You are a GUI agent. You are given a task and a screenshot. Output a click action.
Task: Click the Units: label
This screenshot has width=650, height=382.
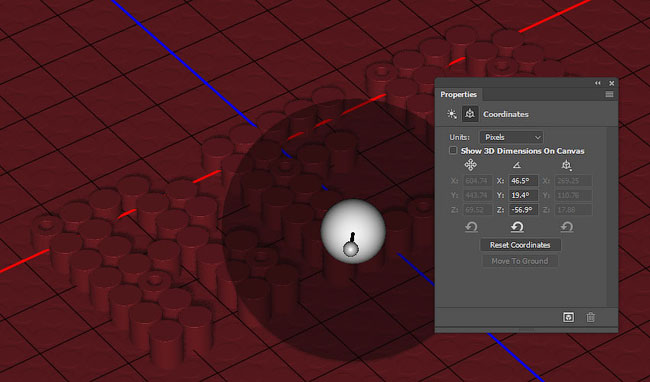[x=460, y=137]
